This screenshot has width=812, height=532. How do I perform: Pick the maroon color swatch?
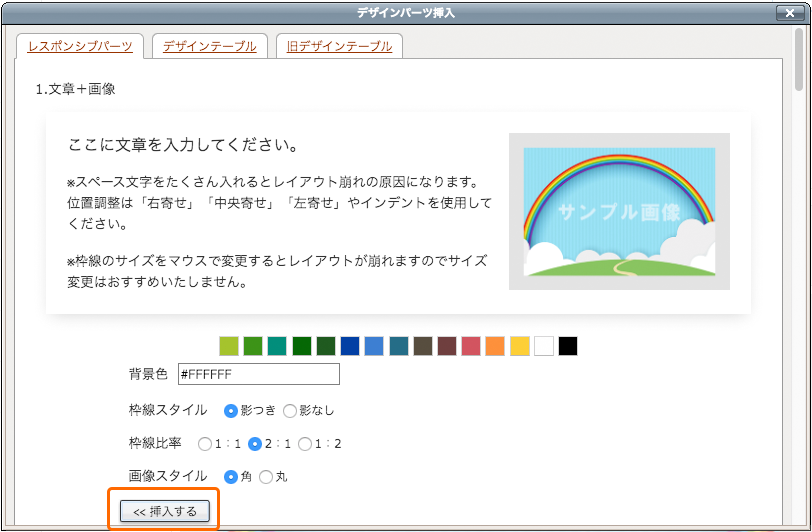[447, 346]
